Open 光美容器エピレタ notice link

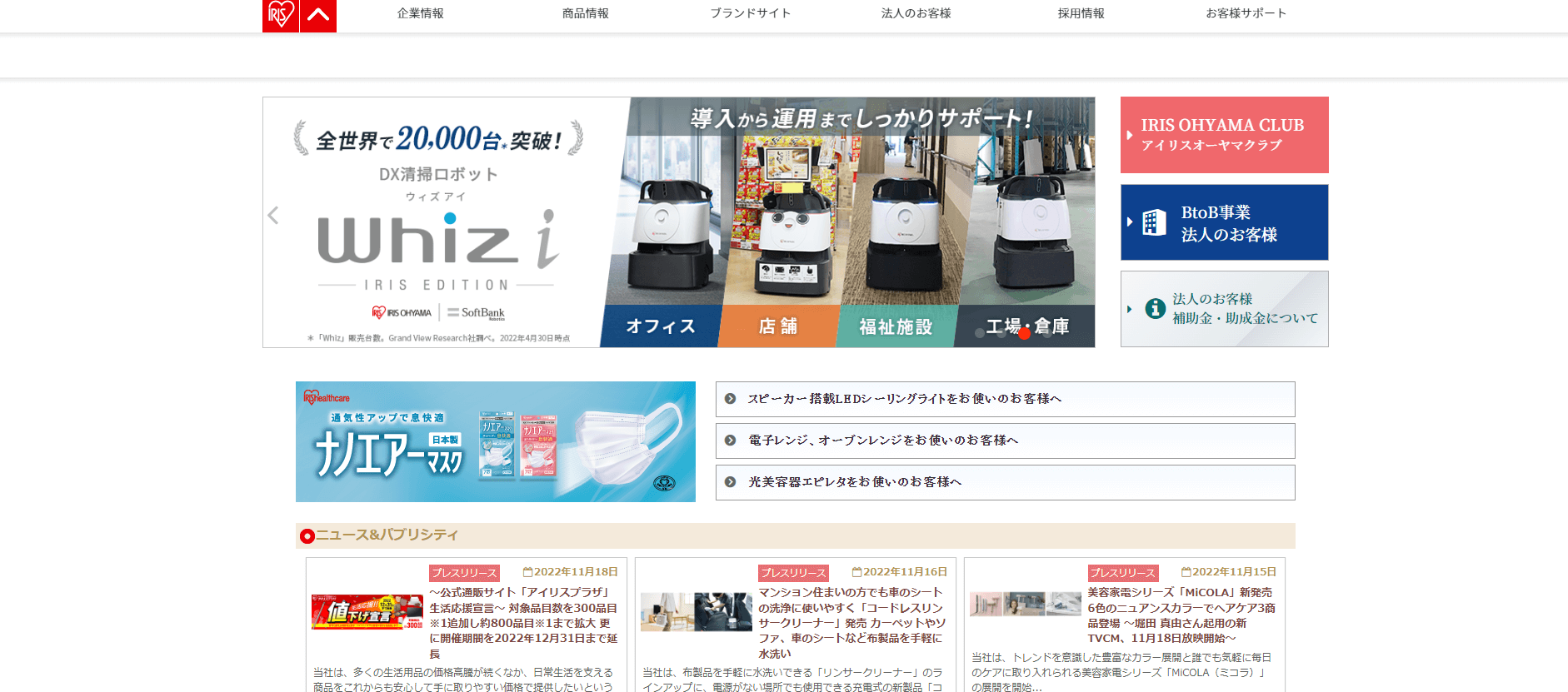click(1005, 482)
